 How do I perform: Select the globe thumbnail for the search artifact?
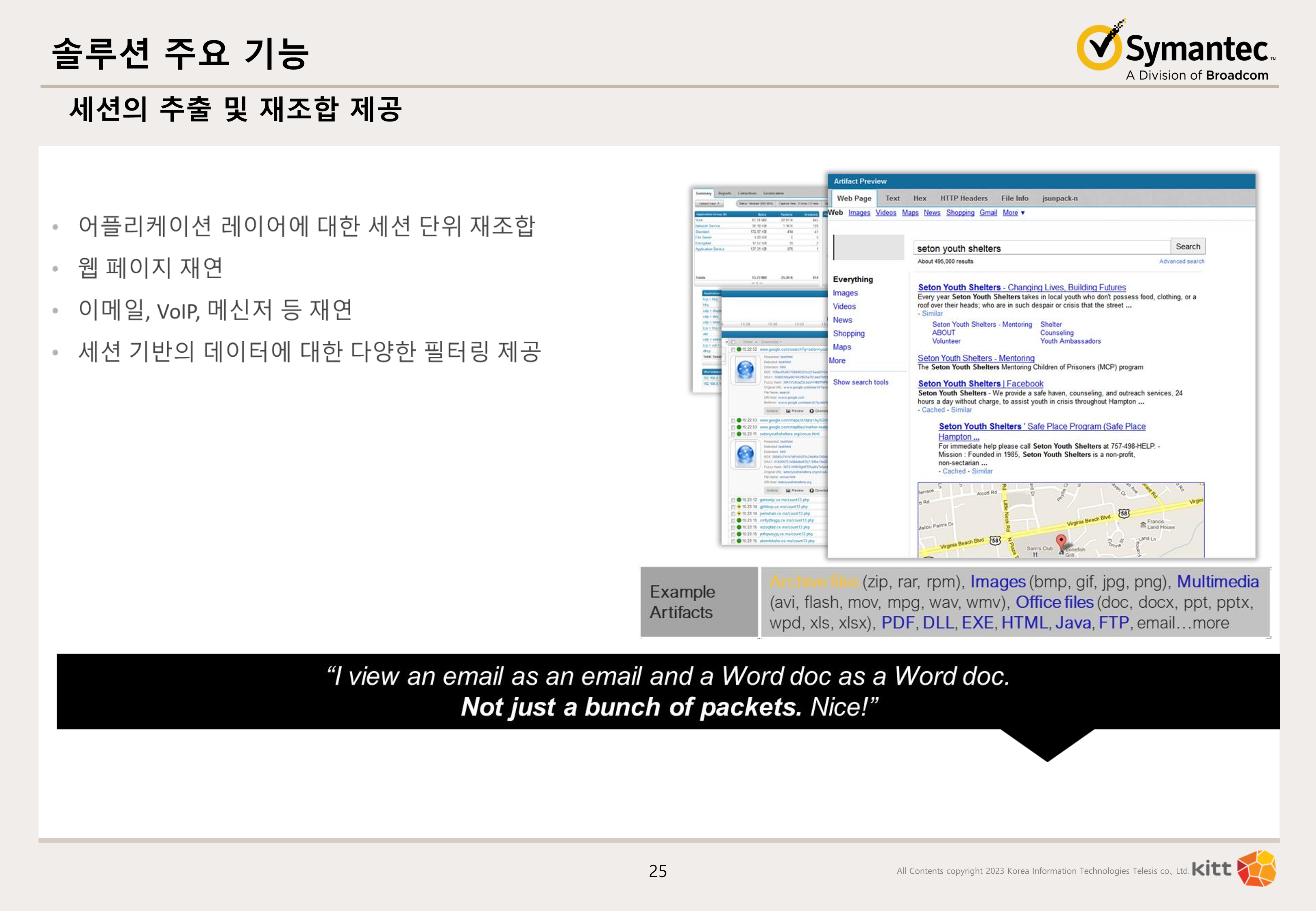pyautogui.click(x=746, y=370)
